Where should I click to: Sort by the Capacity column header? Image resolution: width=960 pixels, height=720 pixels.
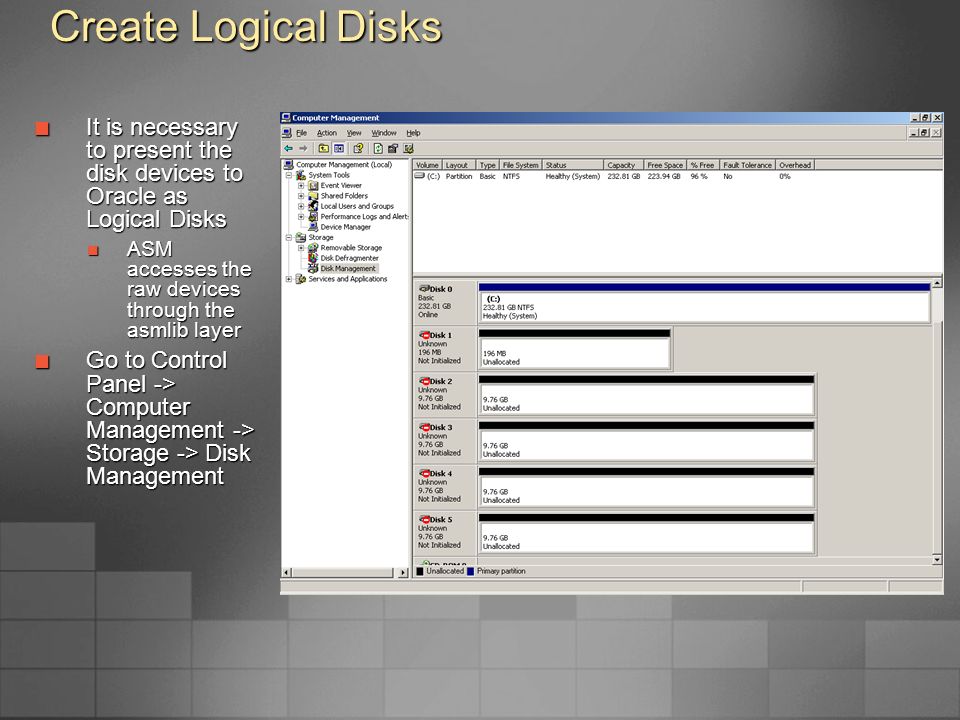click(624, 165)
